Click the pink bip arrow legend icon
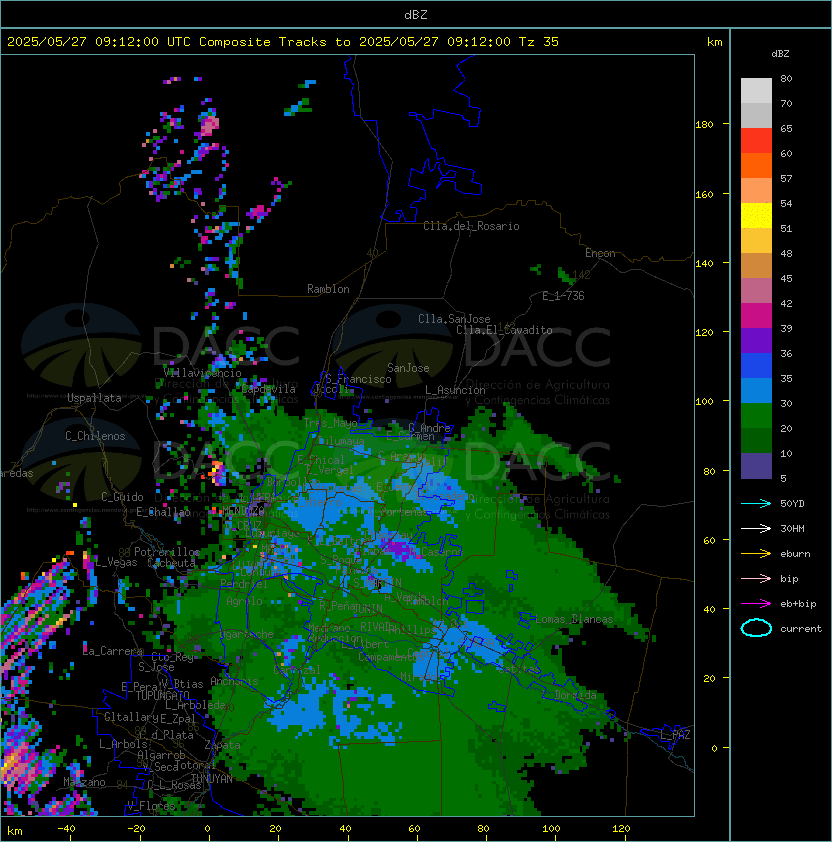 pyautogui.click(x=756, y=579)
